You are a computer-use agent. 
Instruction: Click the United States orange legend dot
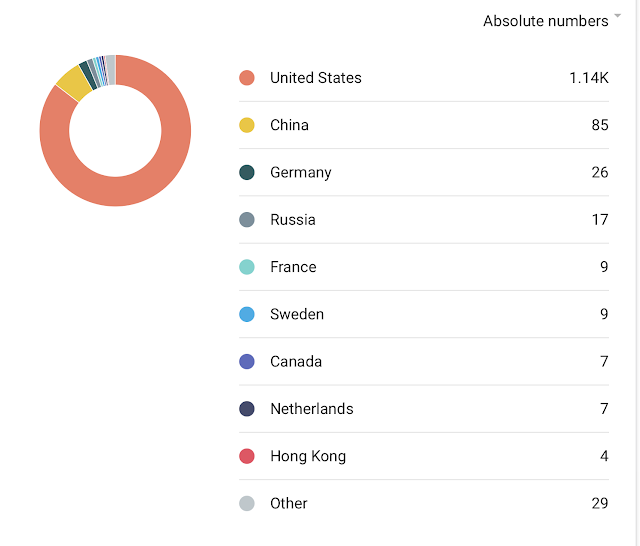click(247, 78)
